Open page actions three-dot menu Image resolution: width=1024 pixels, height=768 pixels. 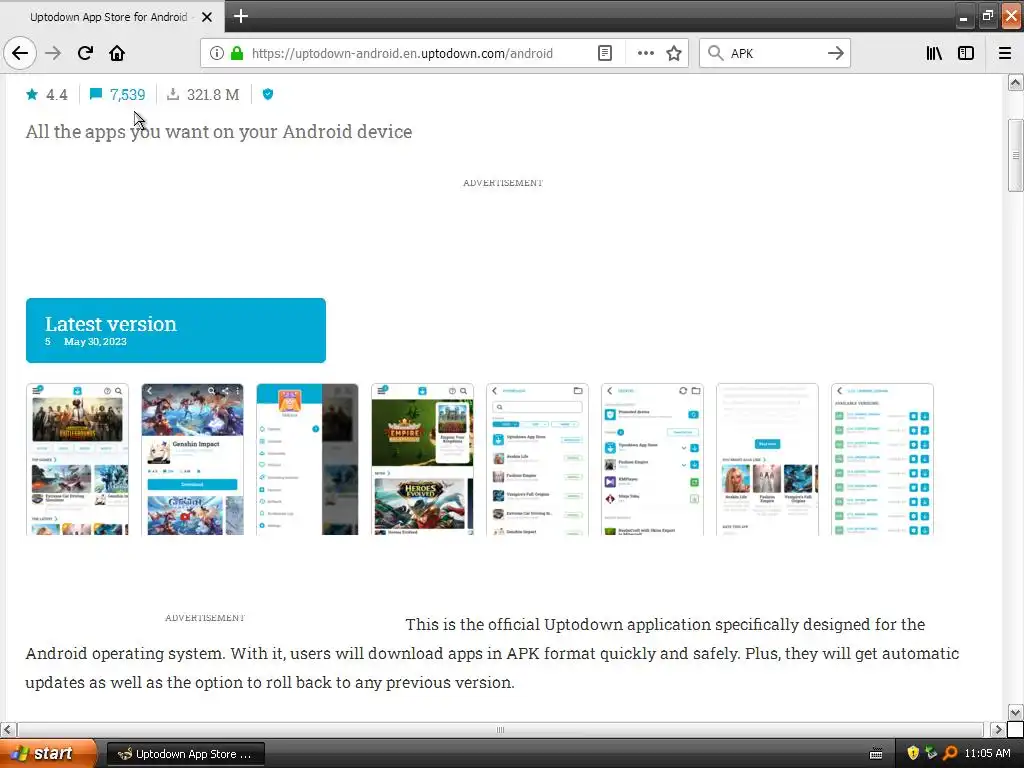[645, 54]
